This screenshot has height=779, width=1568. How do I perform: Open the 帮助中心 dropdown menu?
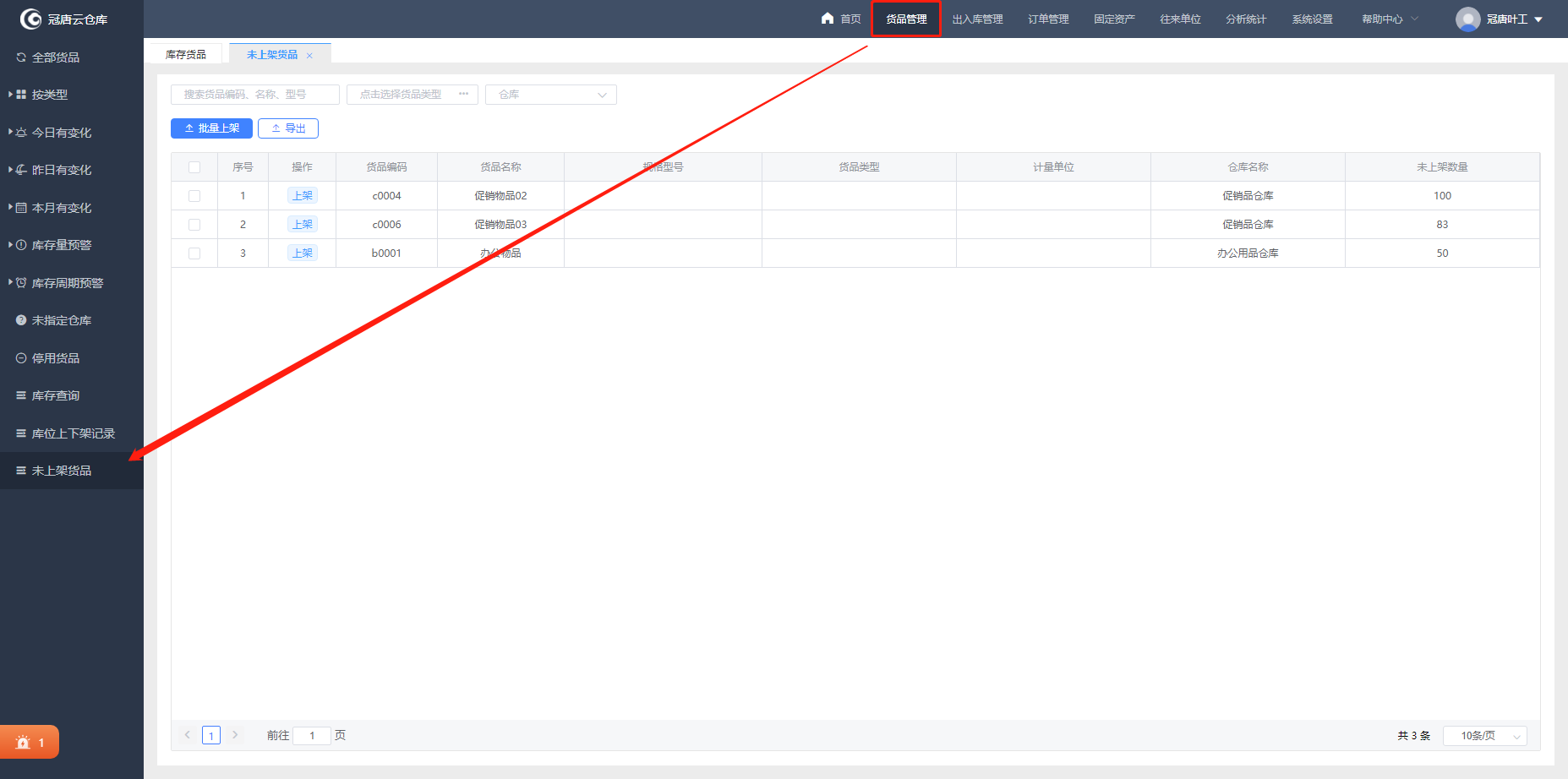coord(1390,19)
